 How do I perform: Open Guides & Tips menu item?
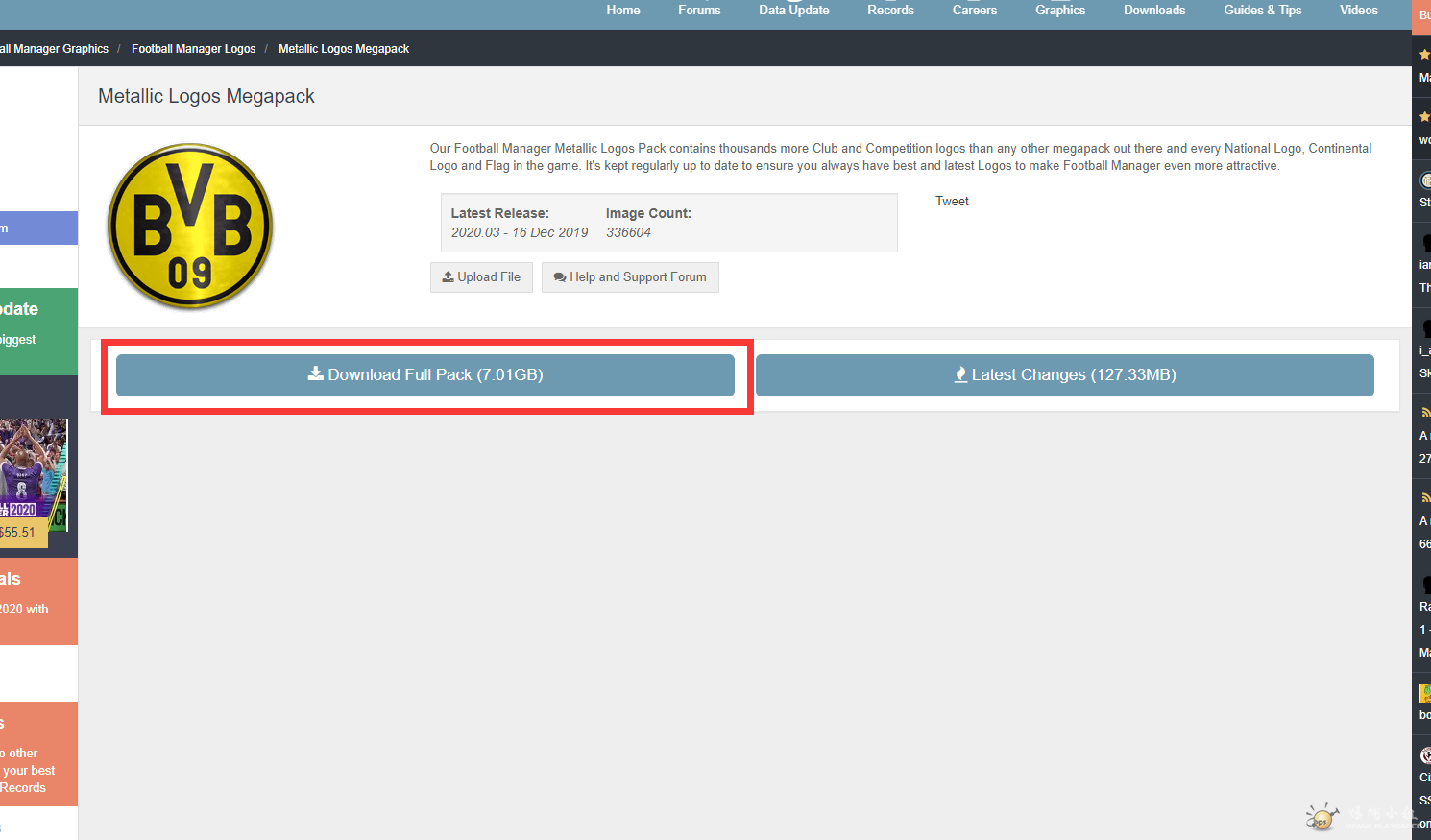1262,11
